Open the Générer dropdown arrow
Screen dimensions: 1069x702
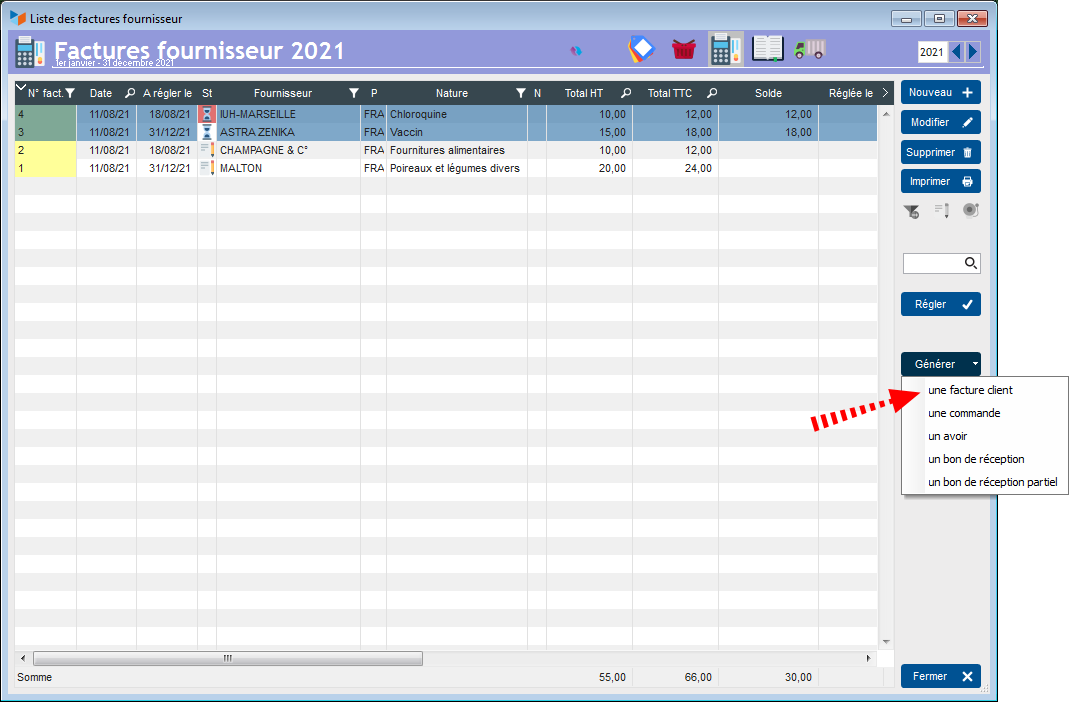[x=975, y=365]
